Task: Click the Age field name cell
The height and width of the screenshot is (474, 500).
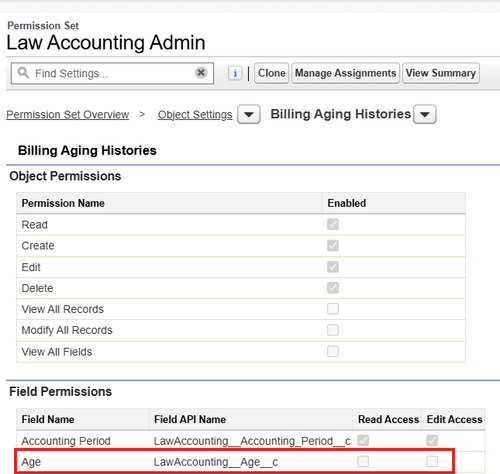Action: (x=31, y=462)
